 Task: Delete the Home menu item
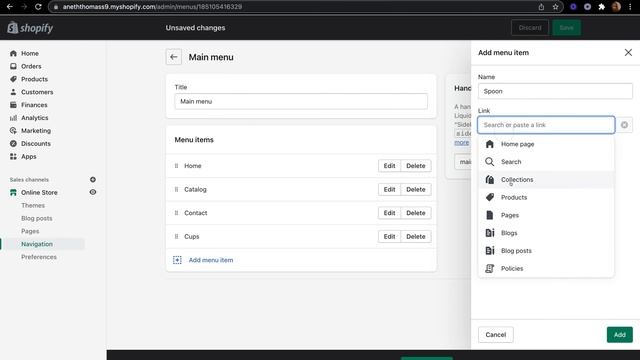(416, 166)
